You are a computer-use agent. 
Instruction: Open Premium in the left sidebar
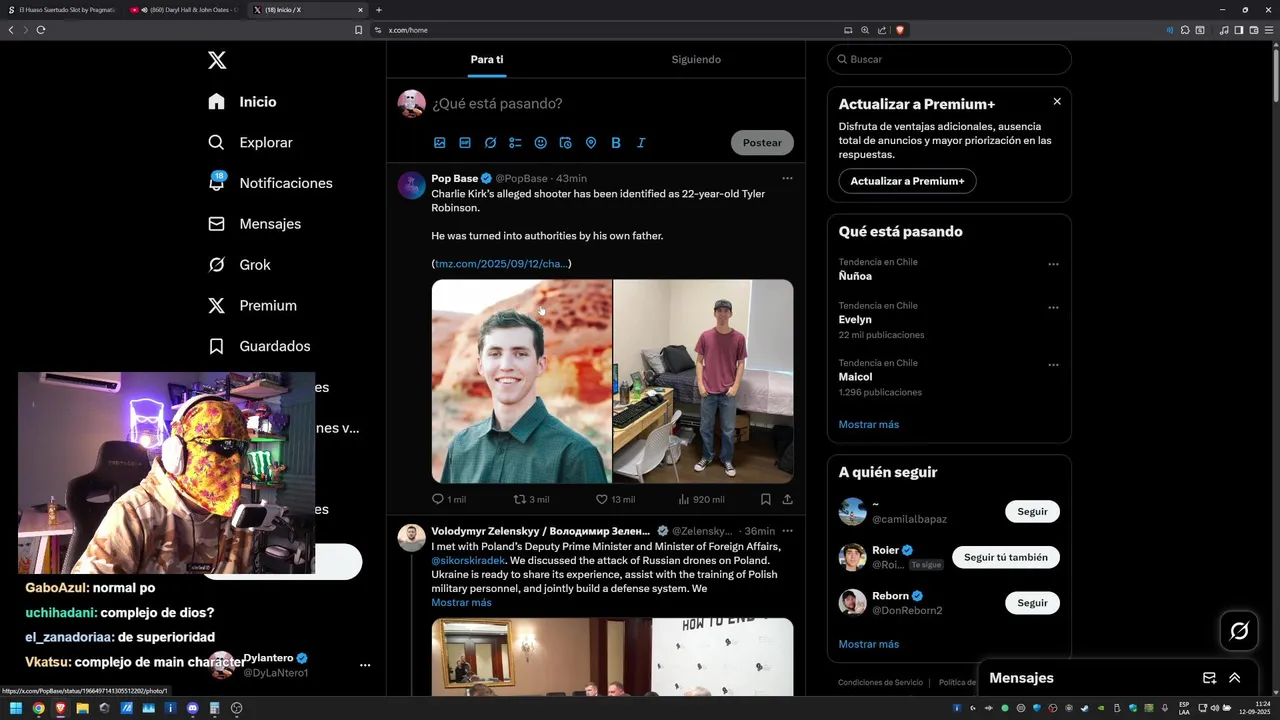click(253, 306)
